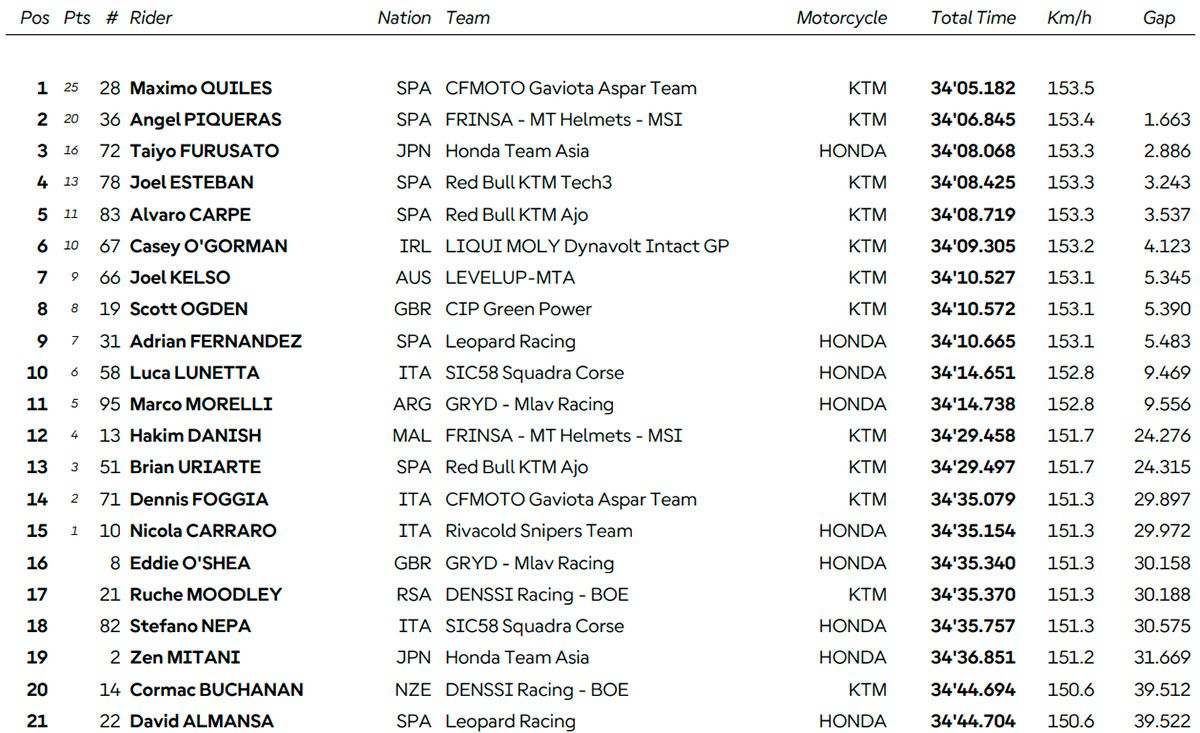This screenshot has width=1200, height=733.
Task: Select rider Angel PIQUERAS
Action: coord(206,120)
